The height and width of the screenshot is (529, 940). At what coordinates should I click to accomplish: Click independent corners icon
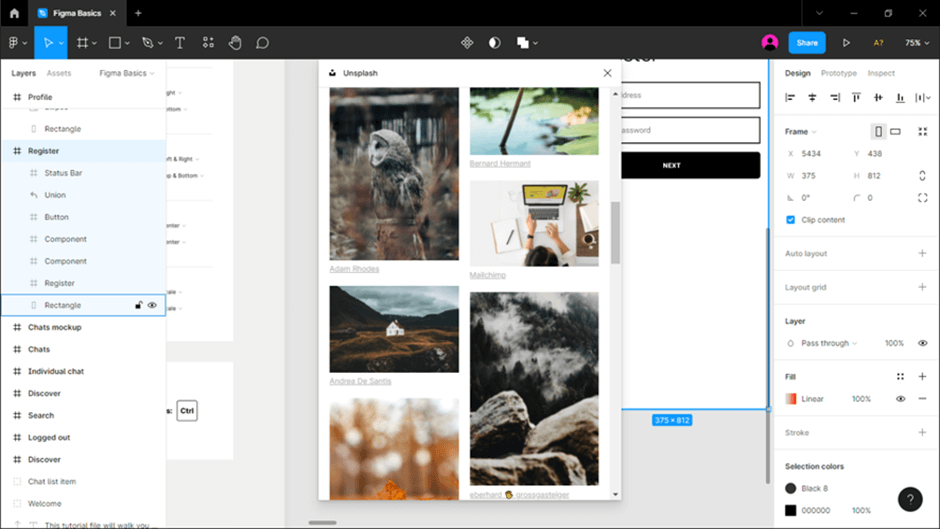click(x=923, y=198)
